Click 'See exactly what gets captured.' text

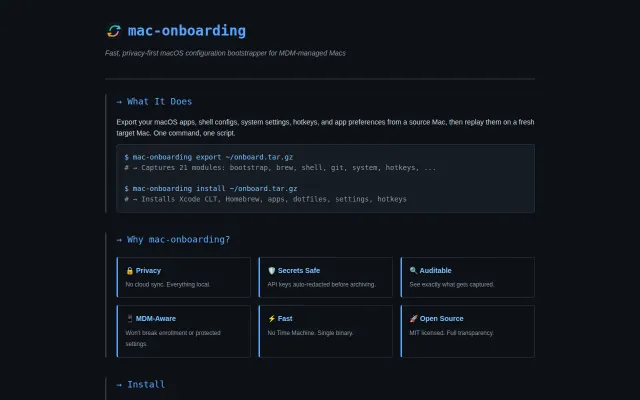point(452,284)
